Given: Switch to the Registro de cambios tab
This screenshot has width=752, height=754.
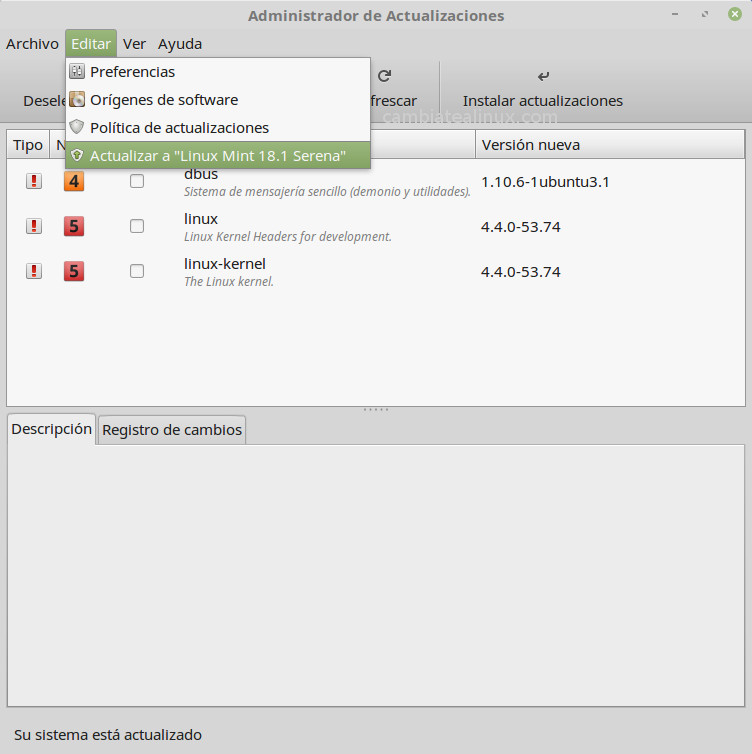Looking at the screenshot, I should click(172, 429).
